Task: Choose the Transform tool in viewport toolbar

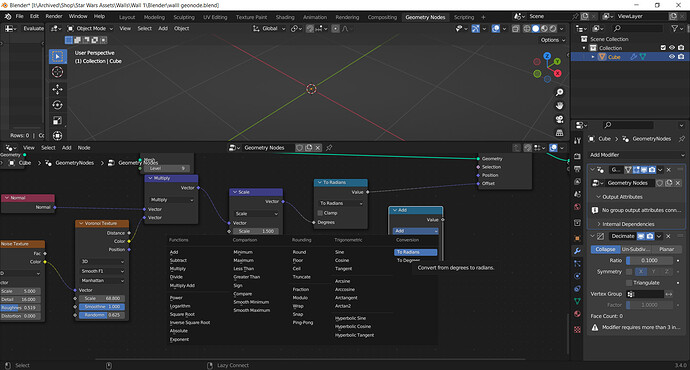Action: coord(58,136)
